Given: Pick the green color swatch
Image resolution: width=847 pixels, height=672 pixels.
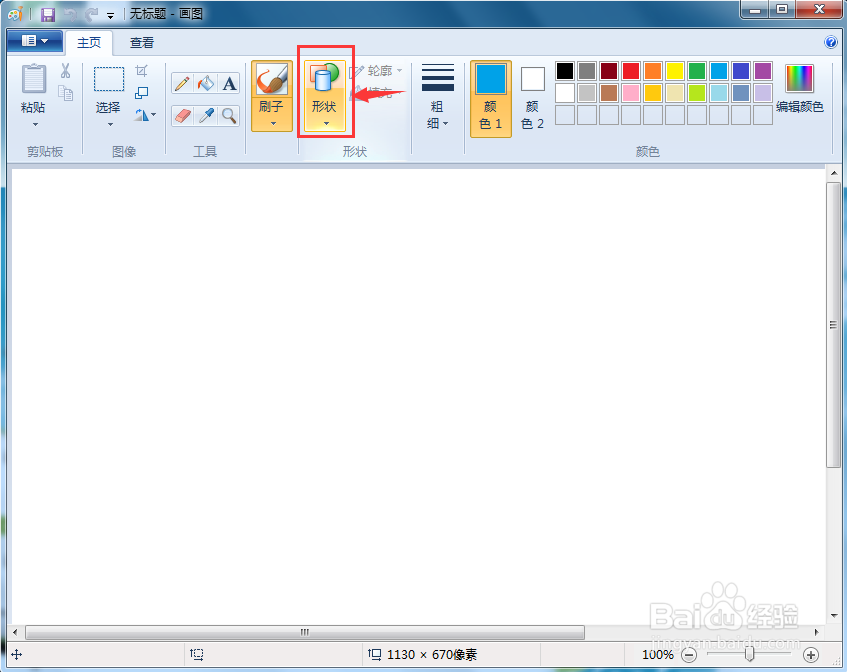Looking at the screenshot, I should tap(697, 71).
